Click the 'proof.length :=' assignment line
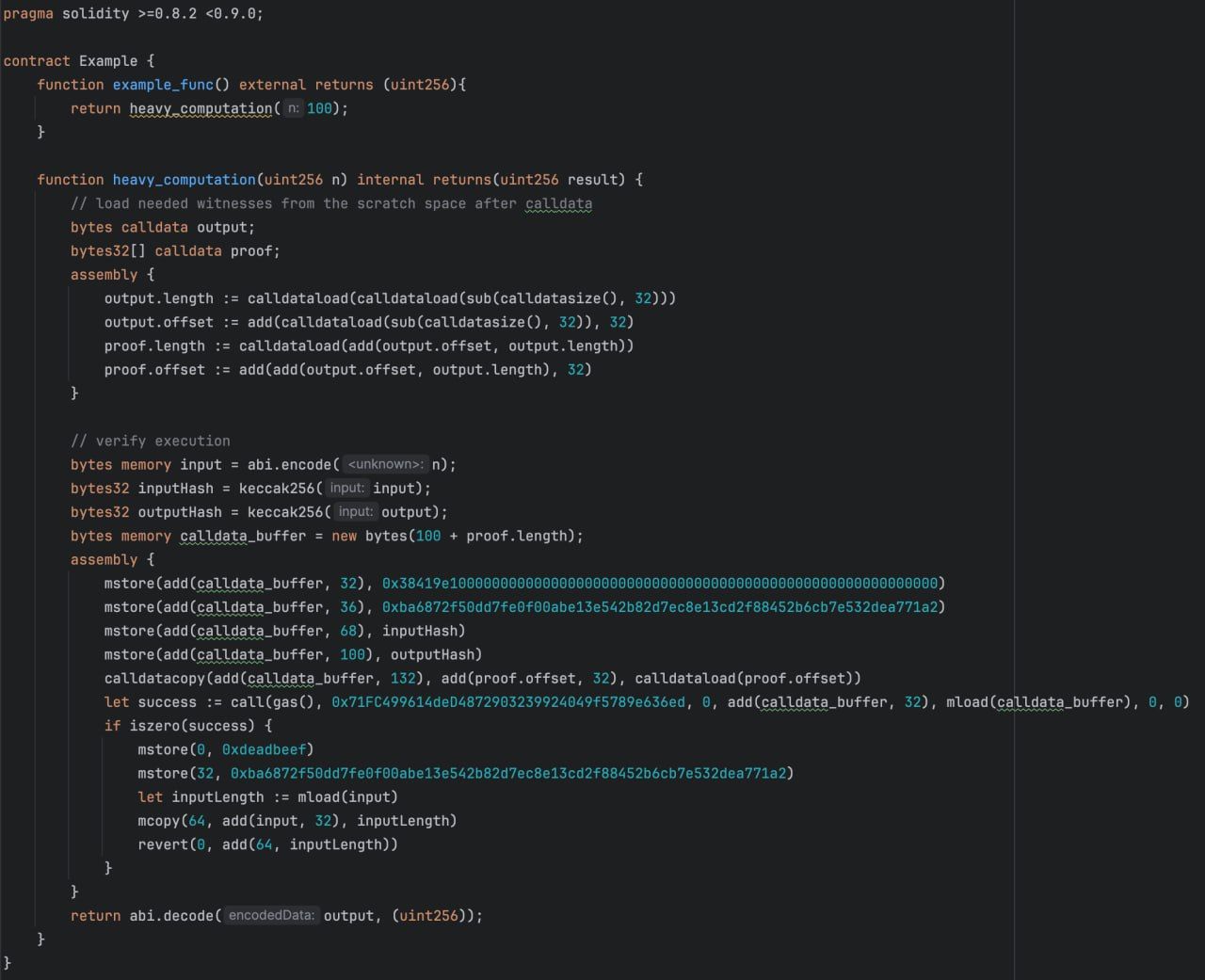Screen dimensions: 1205x980 pyautogui.click(x=369, y=345)
